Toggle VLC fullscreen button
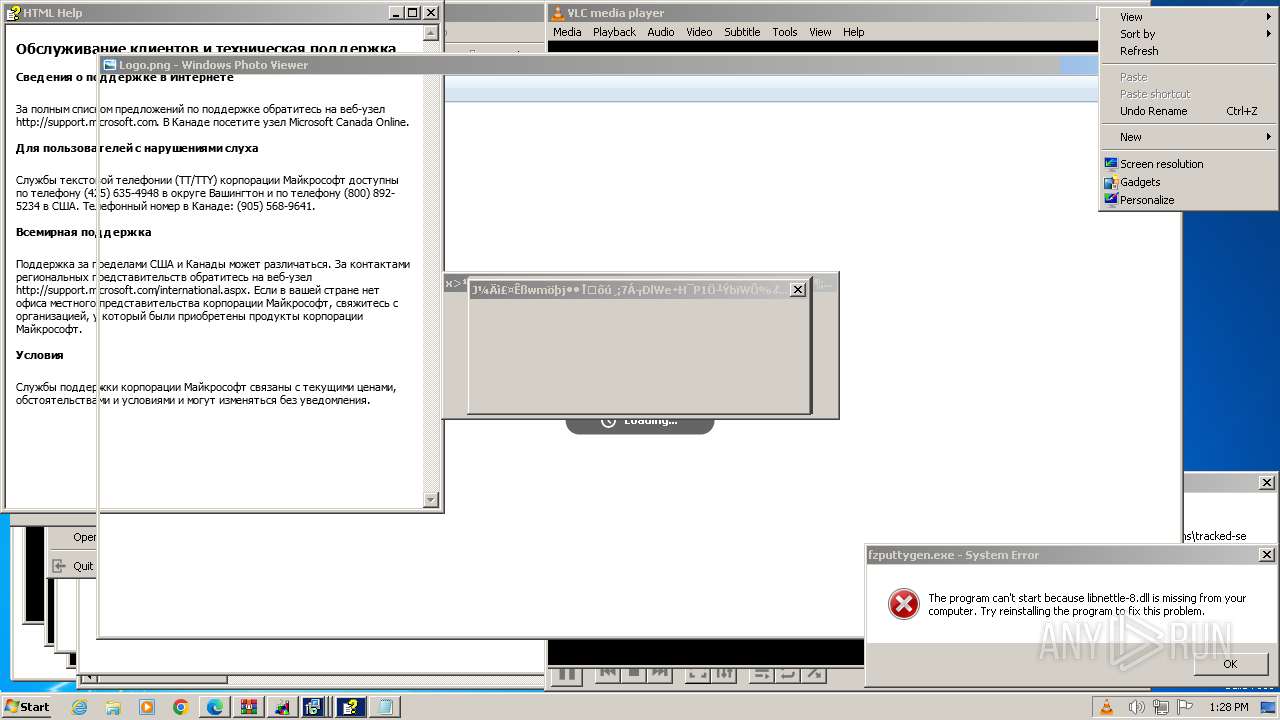 (x=698, y=675)
